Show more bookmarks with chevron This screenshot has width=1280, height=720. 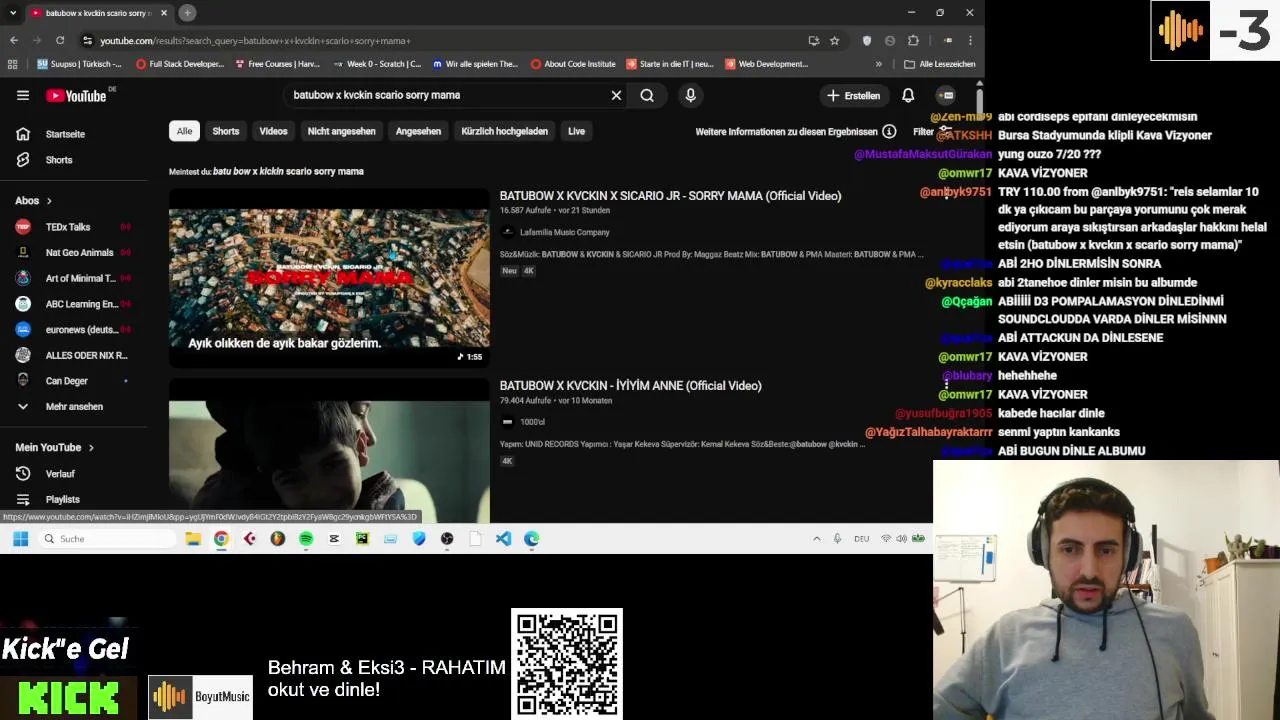coord(879,64)
